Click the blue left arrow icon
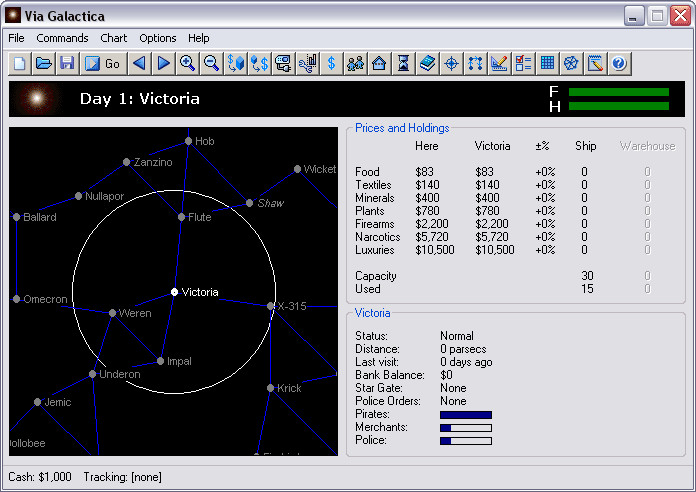 coord(139,63)
